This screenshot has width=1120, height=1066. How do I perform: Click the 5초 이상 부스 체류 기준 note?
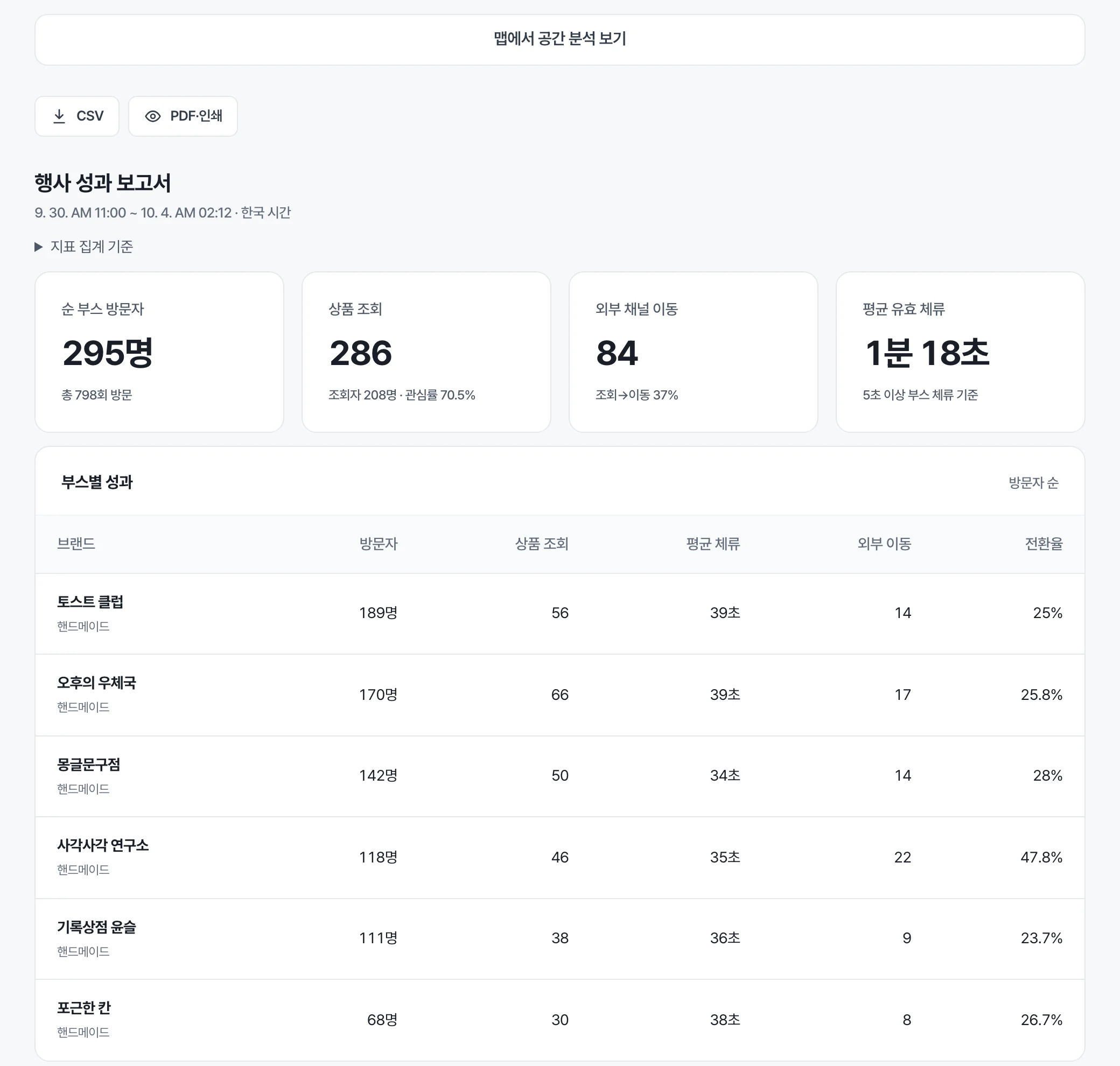(920, 395)
